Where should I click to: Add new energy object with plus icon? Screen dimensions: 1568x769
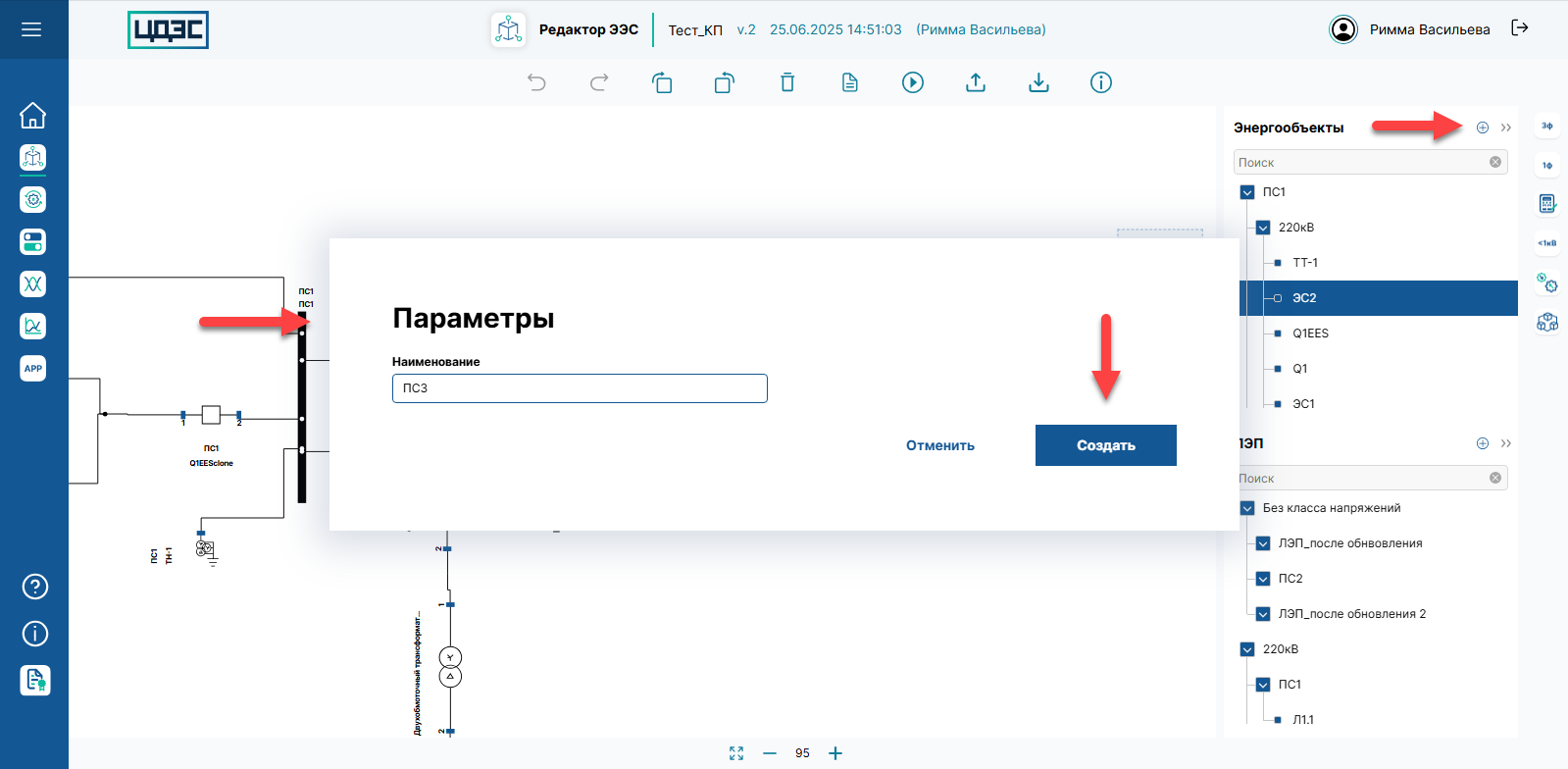tap(1483, 128)
